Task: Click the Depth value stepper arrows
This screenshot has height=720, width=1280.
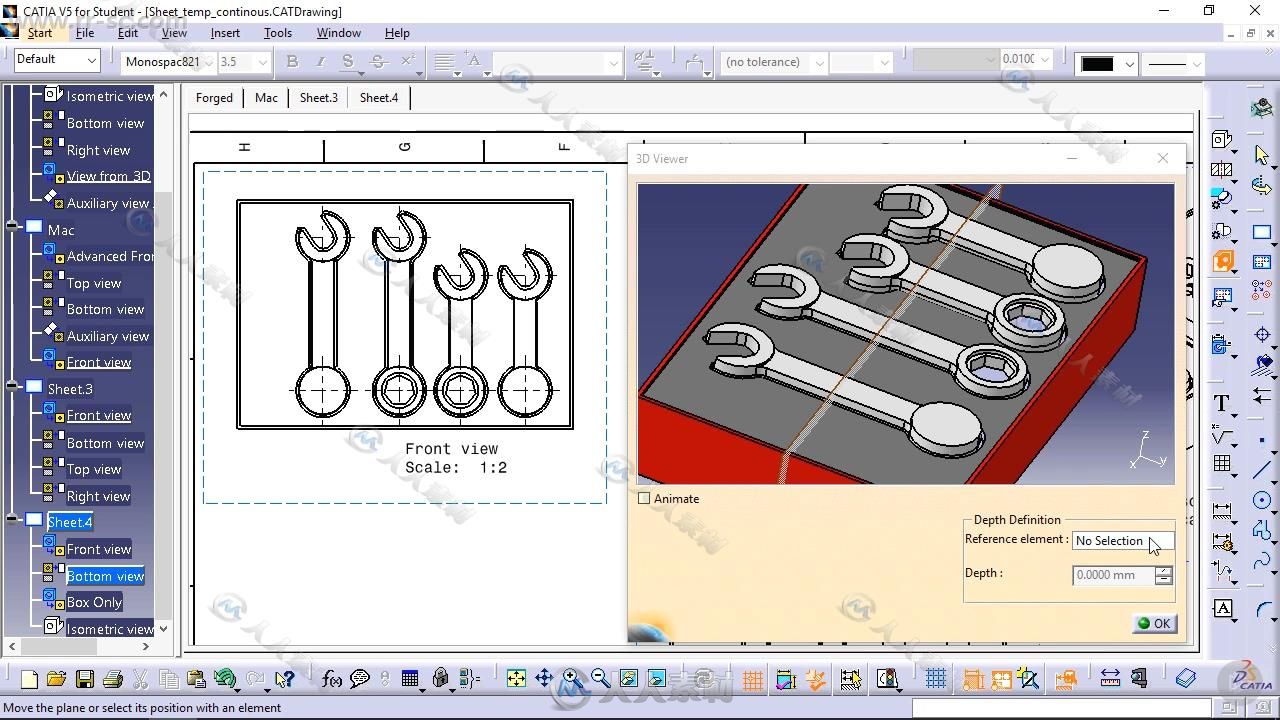Action: (x=1163, y=575)
